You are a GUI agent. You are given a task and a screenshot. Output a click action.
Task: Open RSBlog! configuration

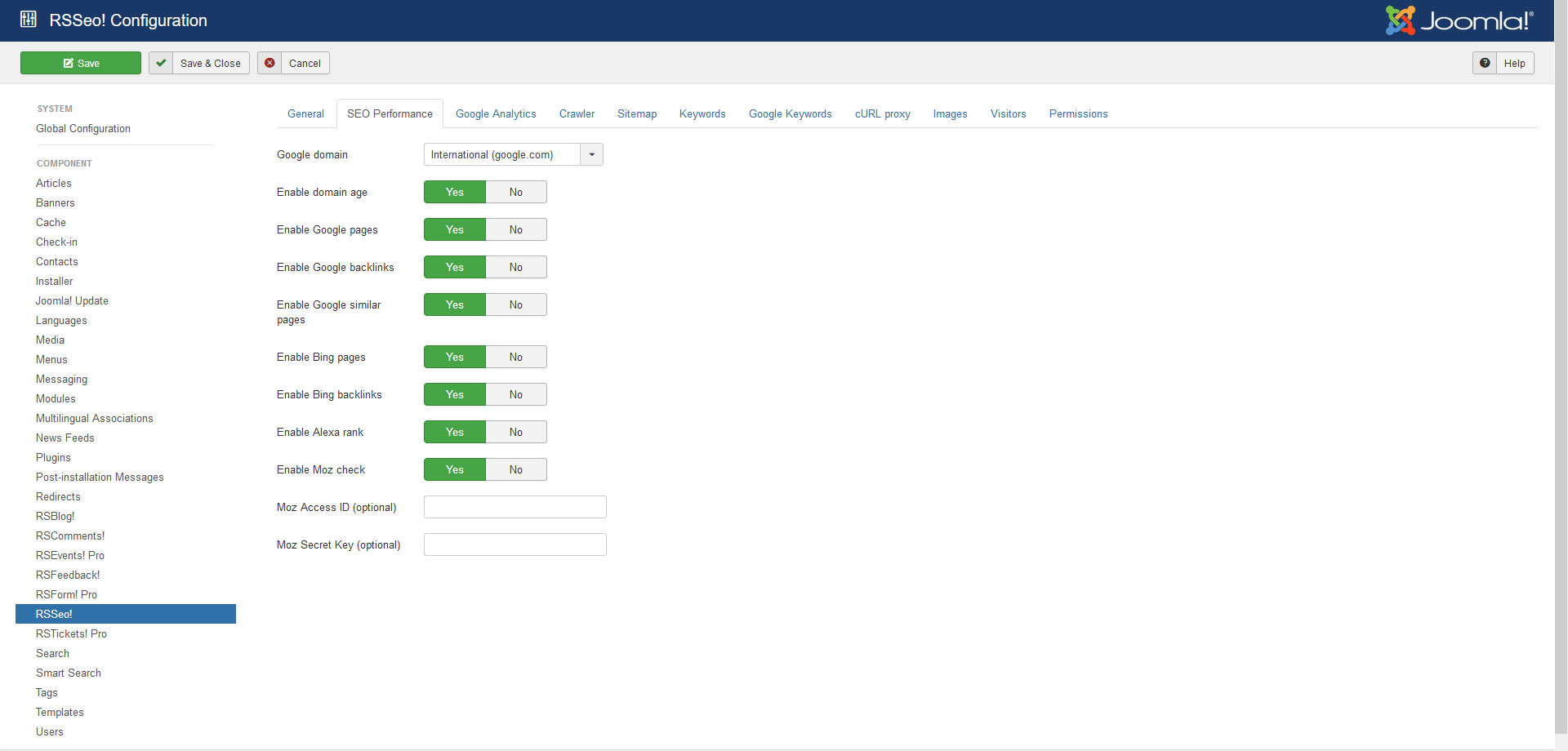pos(56,516)
